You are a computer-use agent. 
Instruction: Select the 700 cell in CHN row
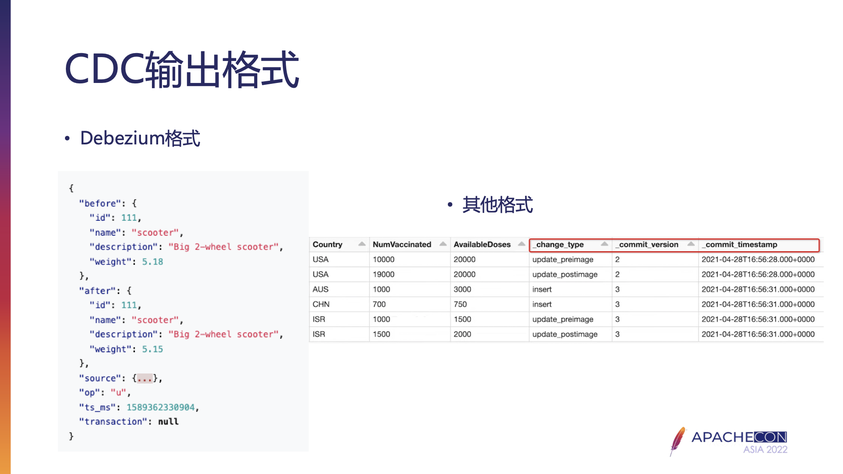(379, 305)
